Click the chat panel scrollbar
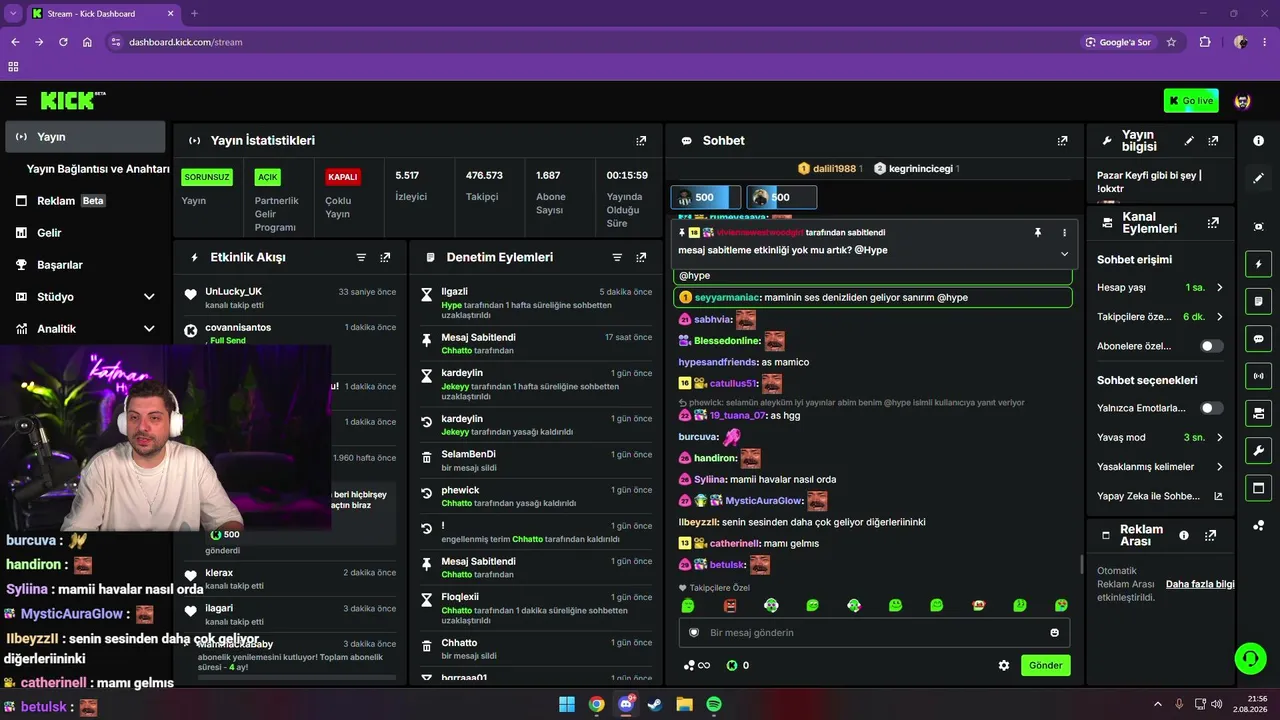This screenshot has height=720, width=1280. (x=1081, y=564)
